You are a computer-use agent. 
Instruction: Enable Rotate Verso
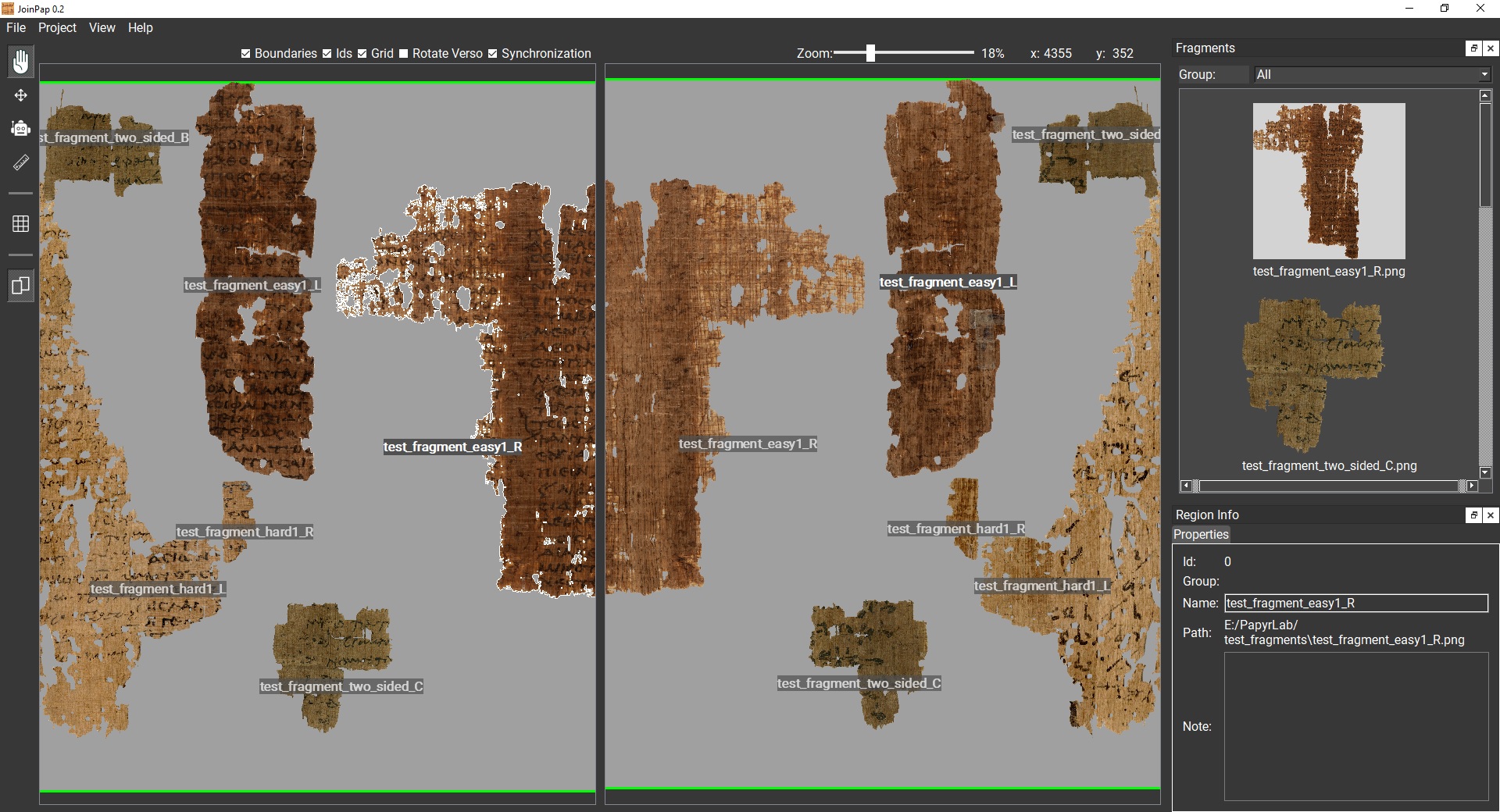tap(405, 54)
